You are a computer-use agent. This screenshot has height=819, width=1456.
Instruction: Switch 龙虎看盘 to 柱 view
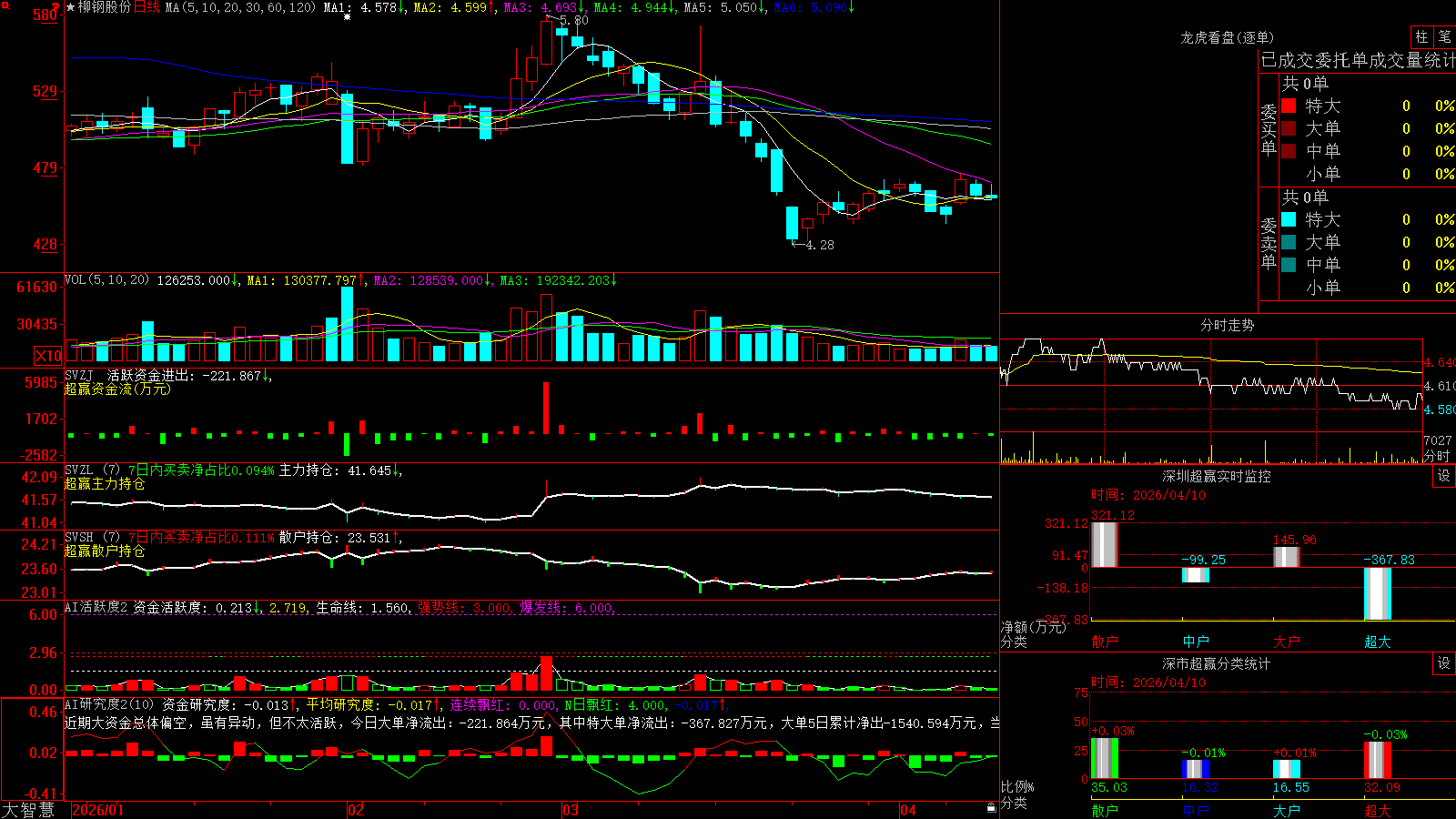[1421, 36]
